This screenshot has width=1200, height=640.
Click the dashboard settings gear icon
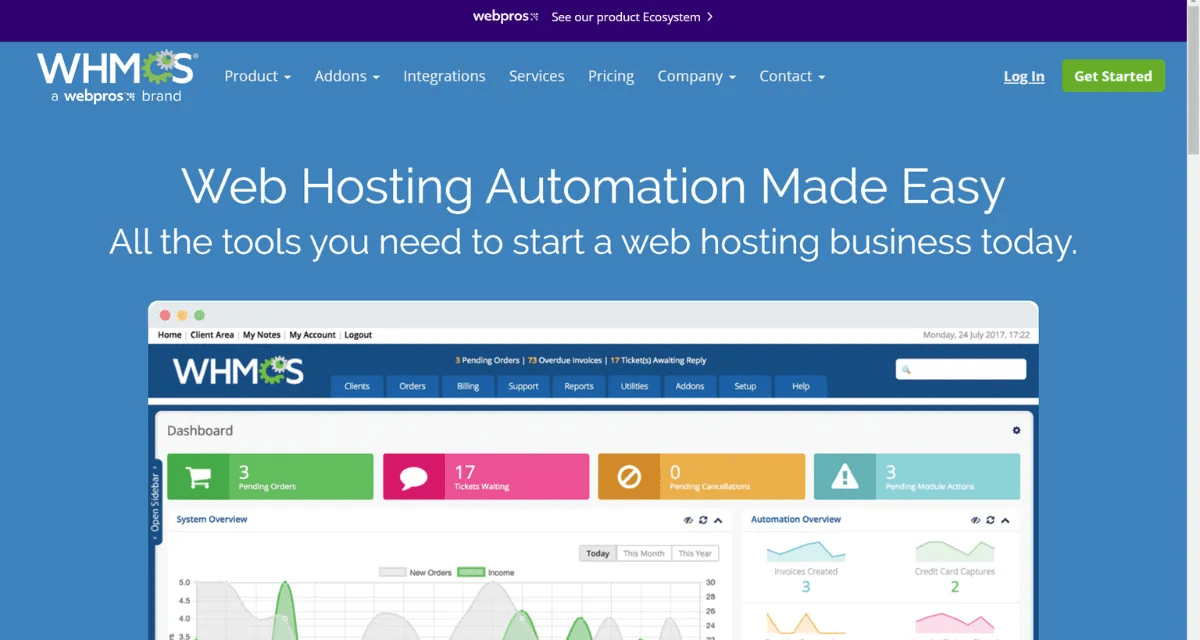coord(1016,430)
